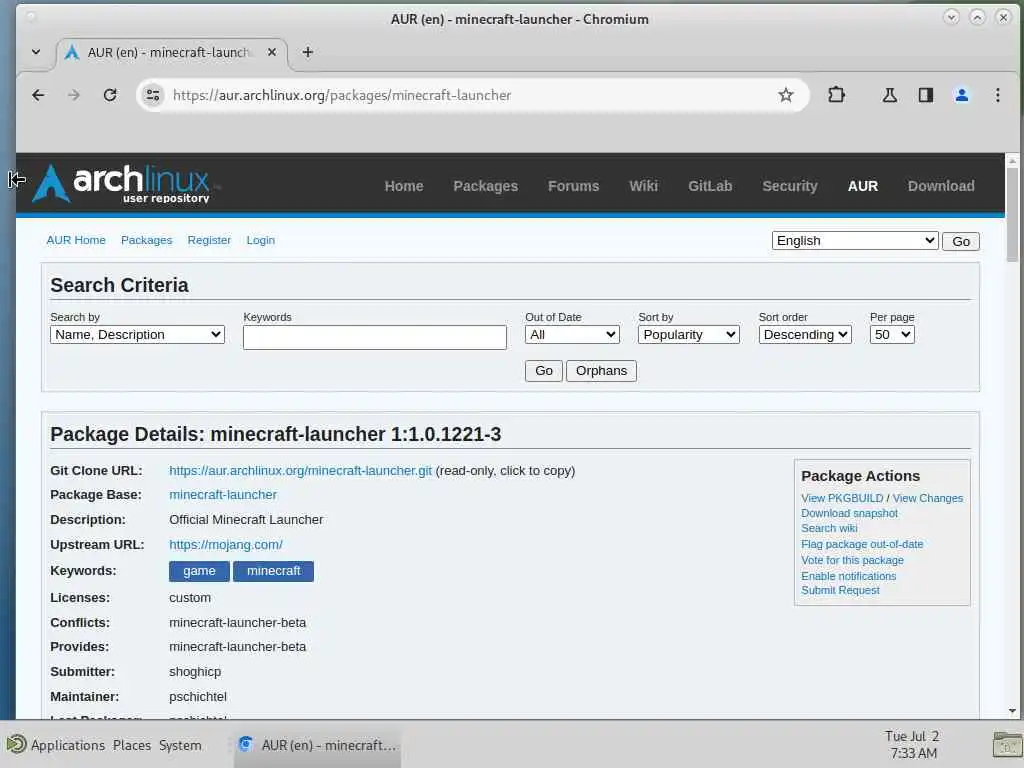The width and height of the screenshot is (1024, 768).
Task: Click the tray icon at taskbar right
Action: (1007, 744)
